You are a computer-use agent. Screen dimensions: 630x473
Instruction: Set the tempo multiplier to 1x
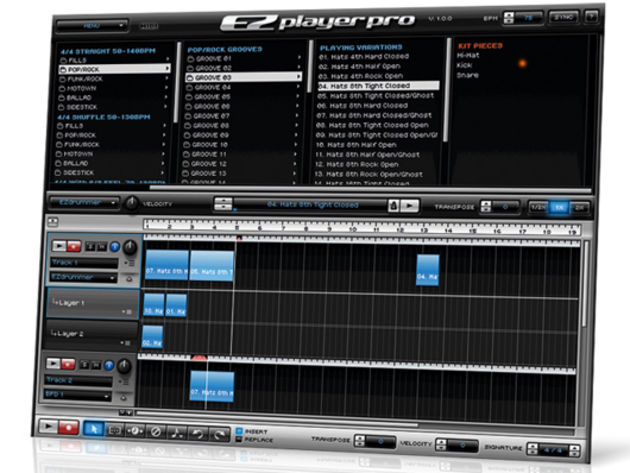[560, 207]
